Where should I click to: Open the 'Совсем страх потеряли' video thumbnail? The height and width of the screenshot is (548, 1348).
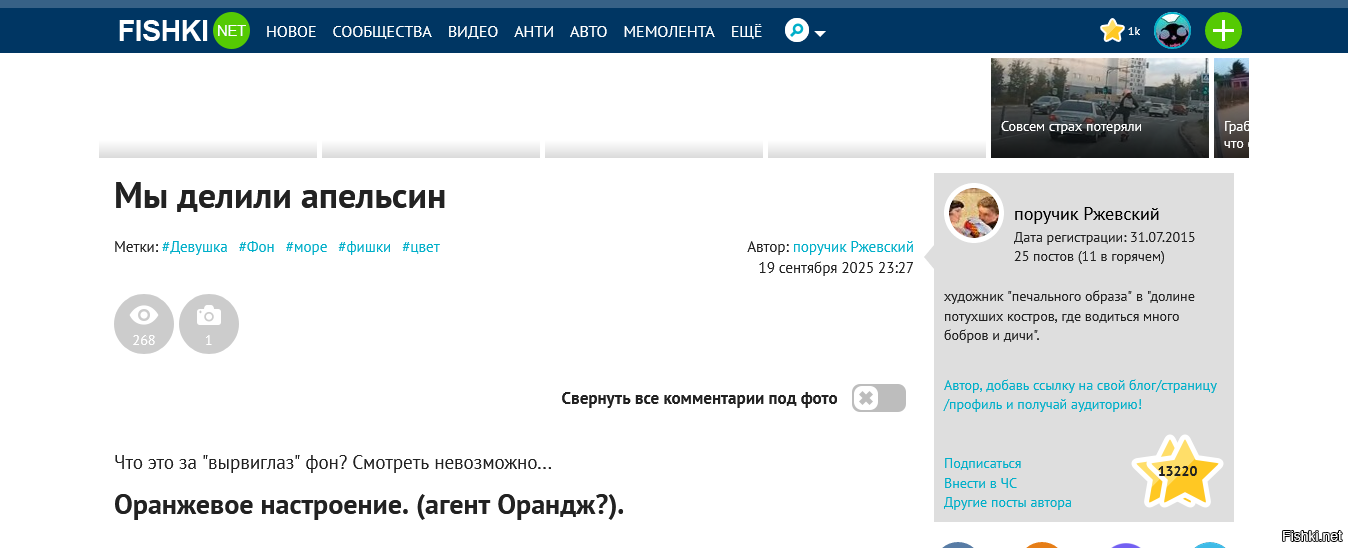point(1100,108)
